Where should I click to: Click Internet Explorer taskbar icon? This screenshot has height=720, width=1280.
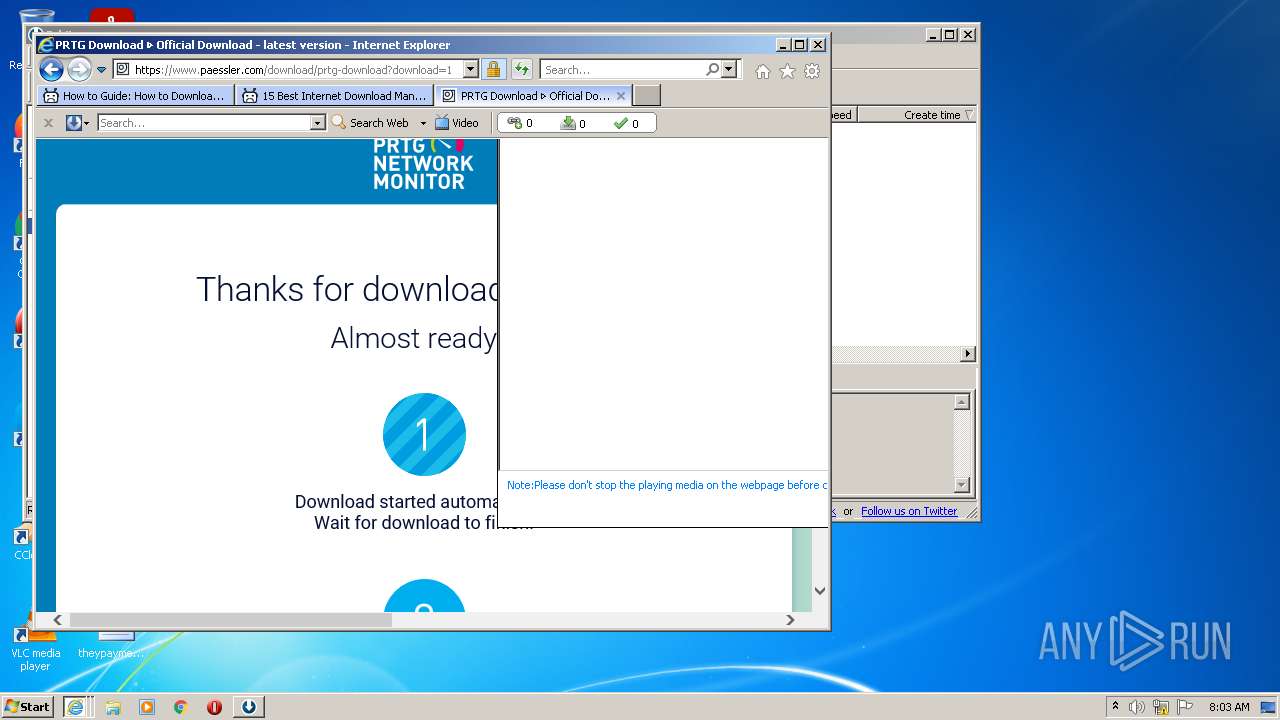click(x=75, y=707)
